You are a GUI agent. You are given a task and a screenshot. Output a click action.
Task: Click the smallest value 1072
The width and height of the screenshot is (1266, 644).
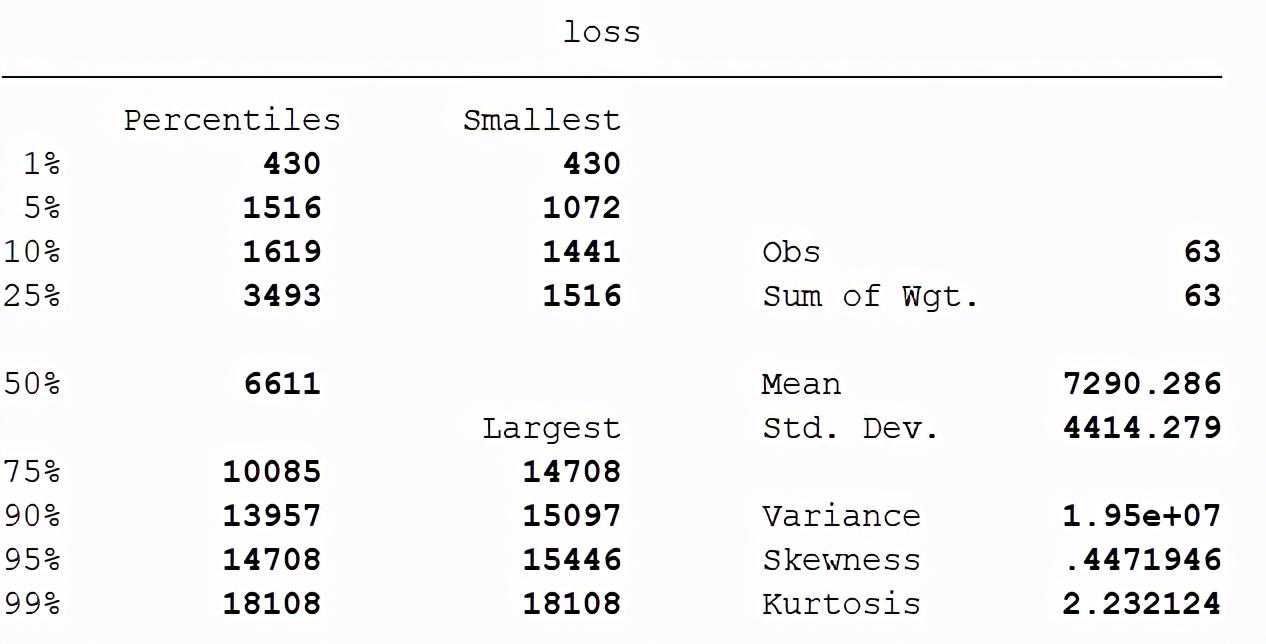coord(581,208)
